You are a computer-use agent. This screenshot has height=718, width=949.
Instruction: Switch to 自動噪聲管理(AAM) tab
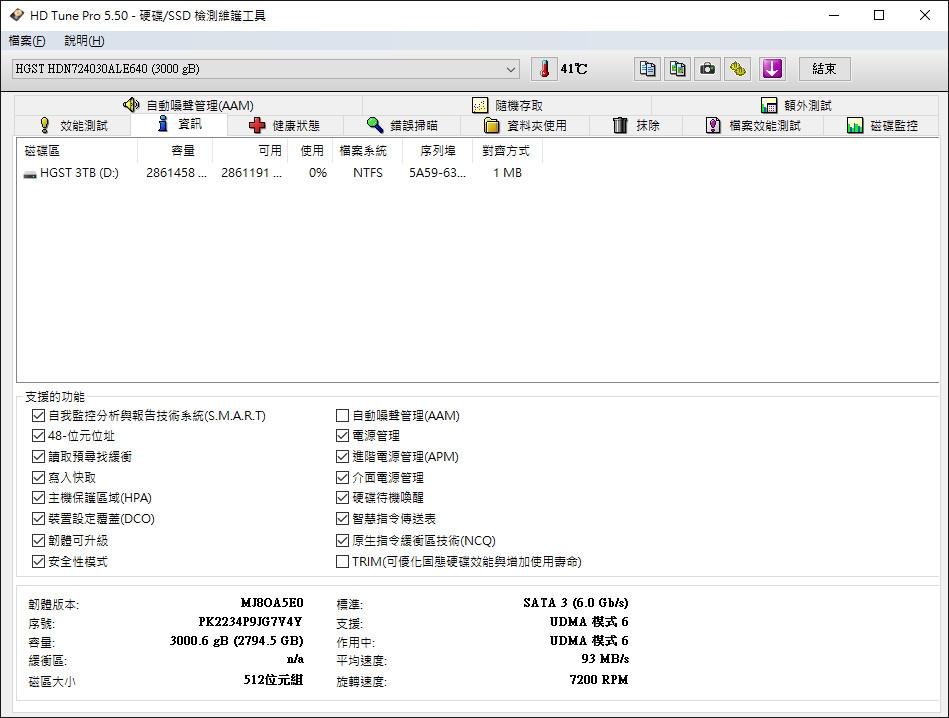(188, 105)
